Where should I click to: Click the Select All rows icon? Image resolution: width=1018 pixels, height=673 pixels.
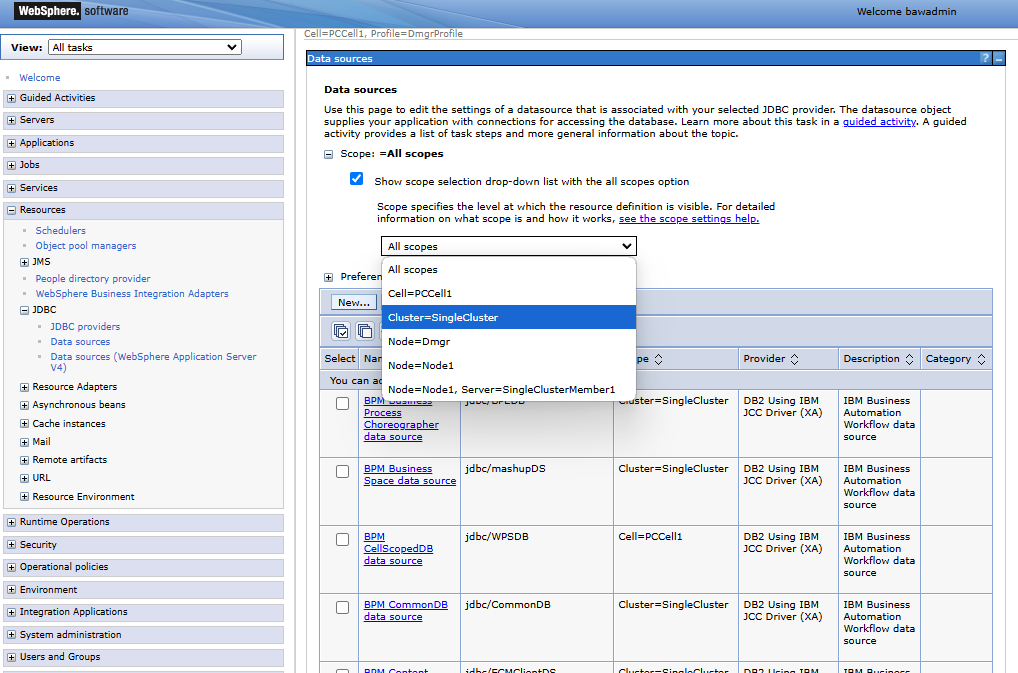click(x=341, y=331)
